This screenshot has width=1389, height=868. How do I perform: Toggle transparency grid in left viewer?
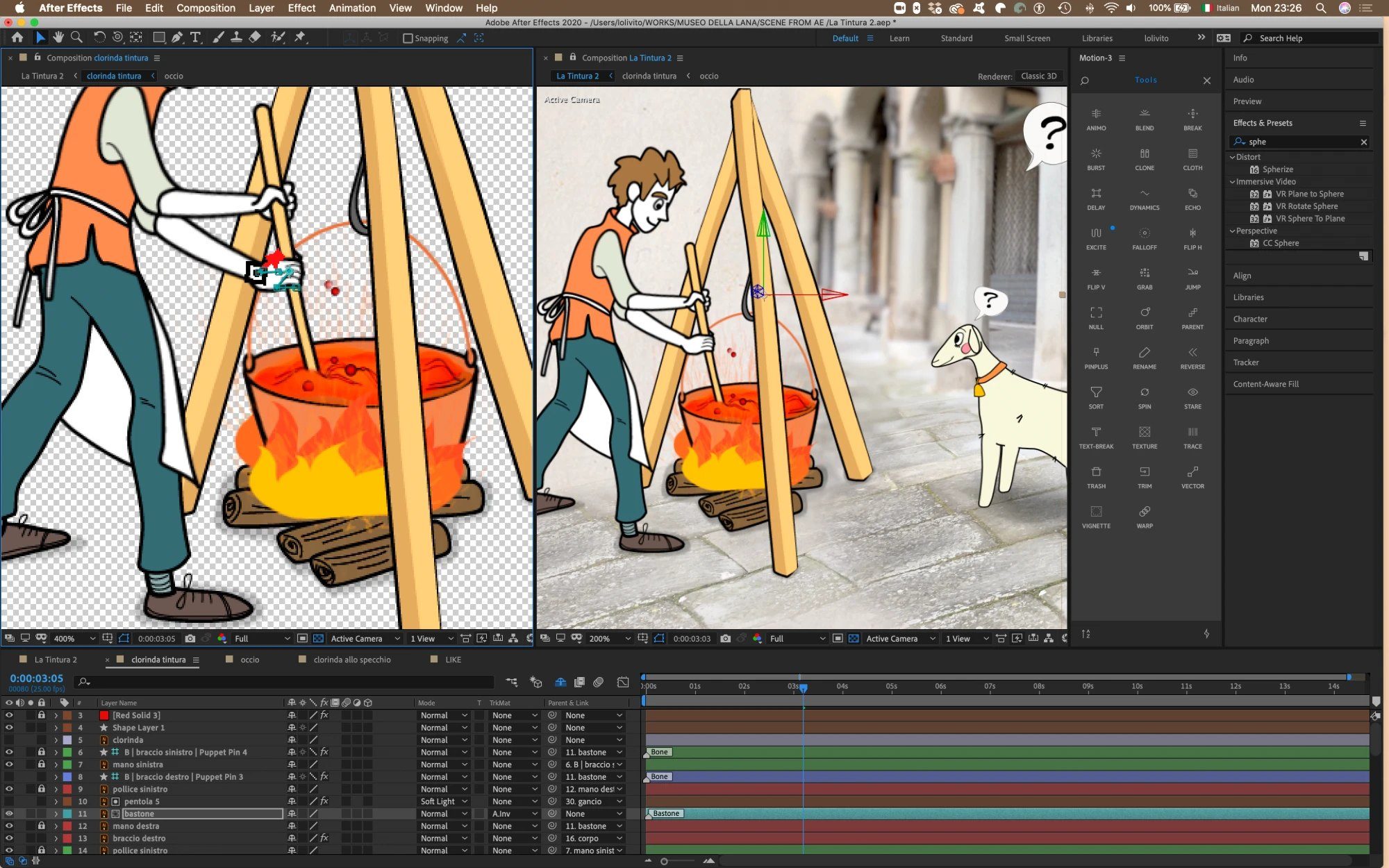(318, 638)
